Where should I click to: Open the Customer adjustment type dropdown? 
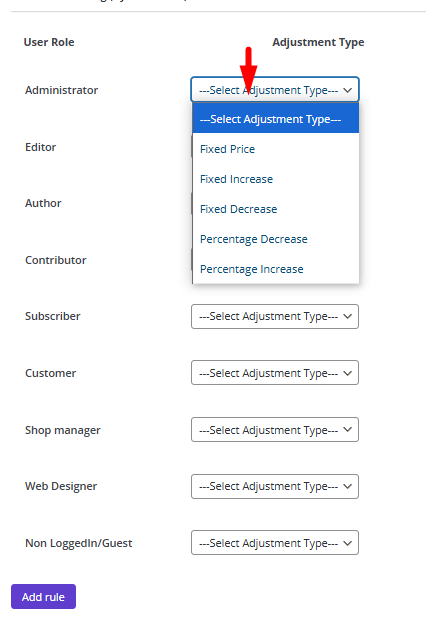(x=275, y=372)
